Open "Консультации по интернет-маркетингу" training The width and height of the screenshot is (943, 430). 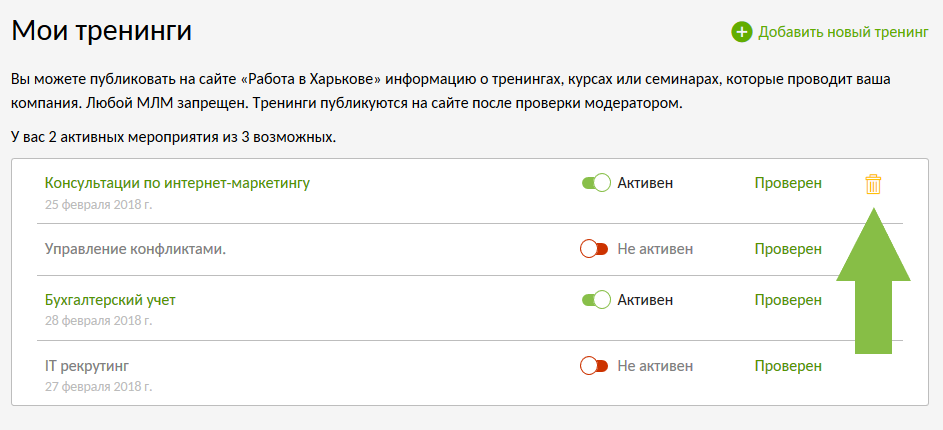(x=177, y=183)
